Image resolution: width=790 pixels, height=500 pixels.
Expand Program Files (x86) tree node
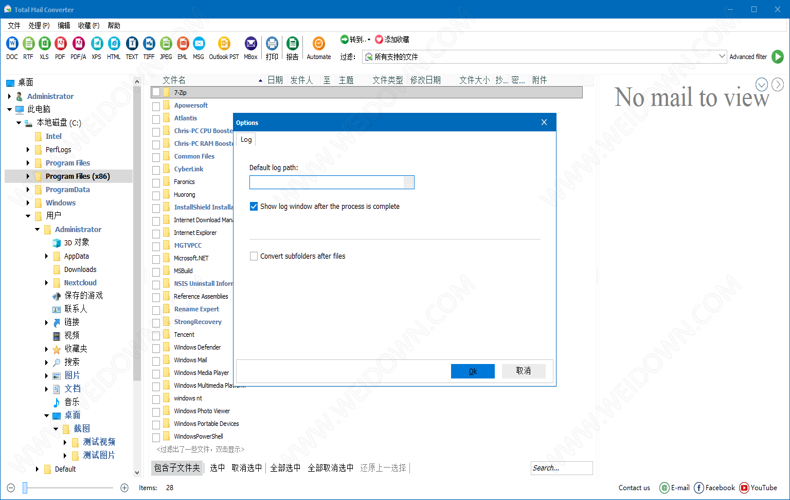[x=28, y=176]
